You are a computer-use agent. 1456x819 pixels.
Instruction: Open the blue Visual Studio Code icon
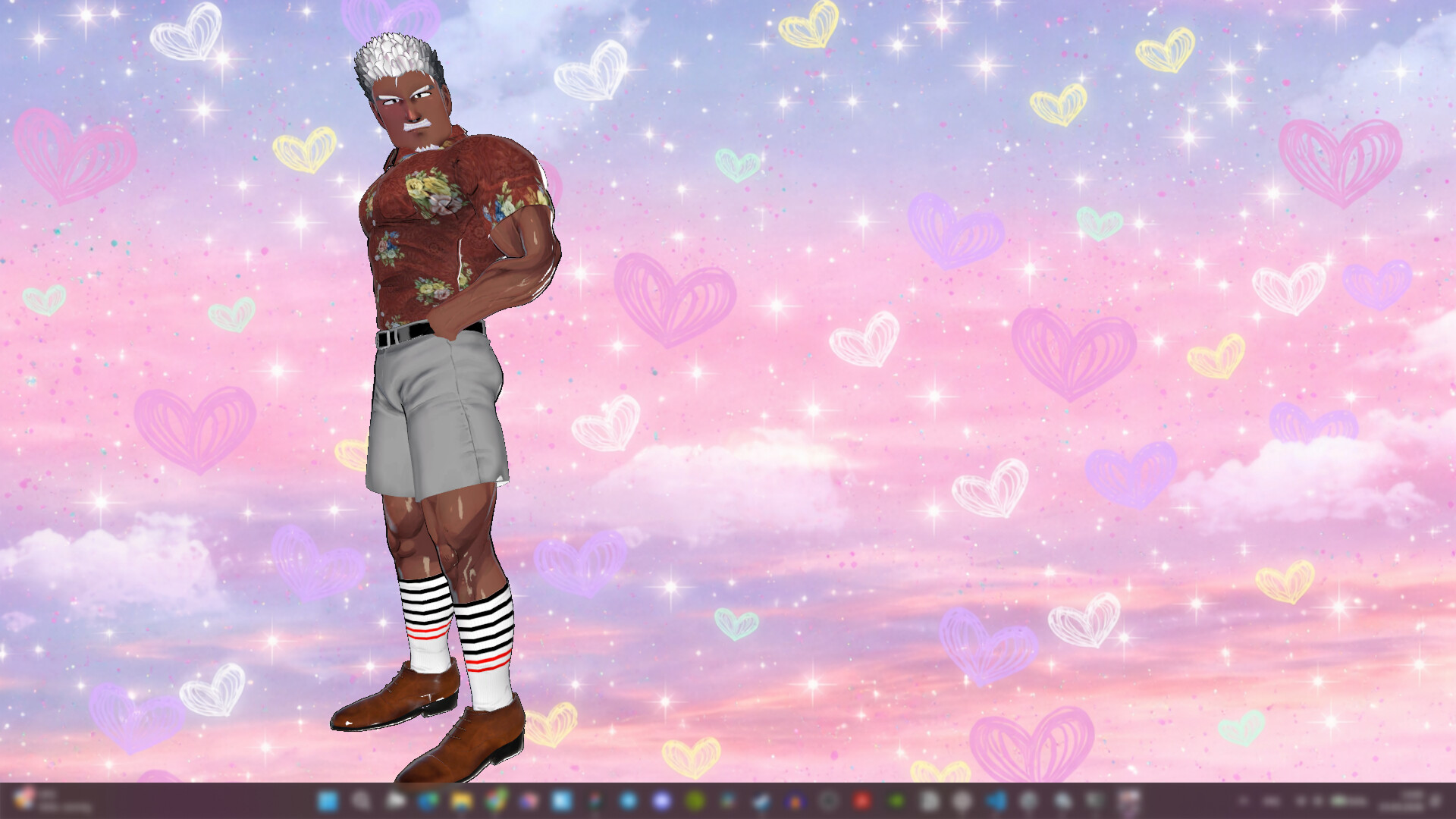coord(996,801)
